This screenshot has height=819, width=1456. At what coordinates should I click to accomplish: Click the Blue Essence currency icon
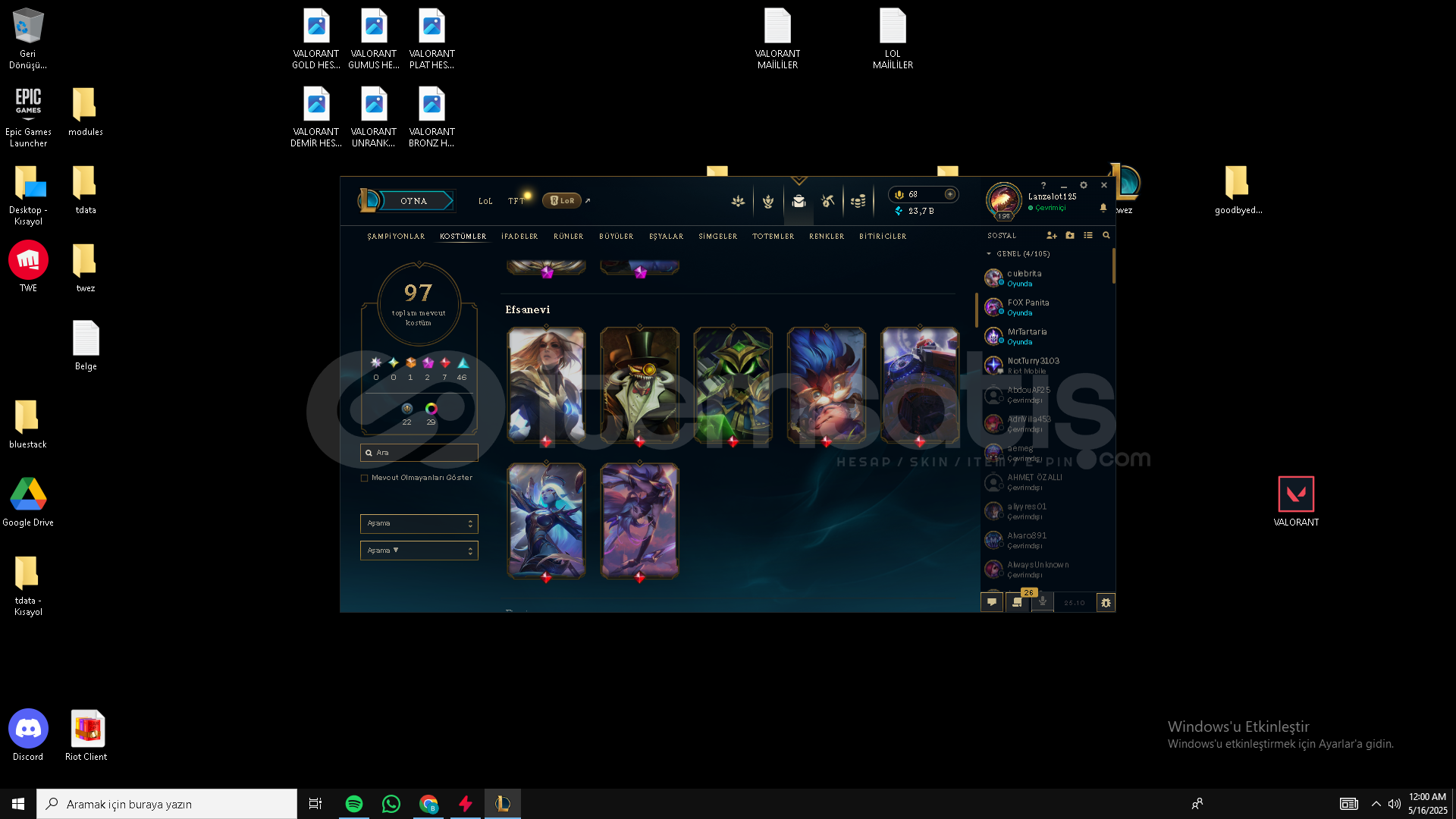899,211
